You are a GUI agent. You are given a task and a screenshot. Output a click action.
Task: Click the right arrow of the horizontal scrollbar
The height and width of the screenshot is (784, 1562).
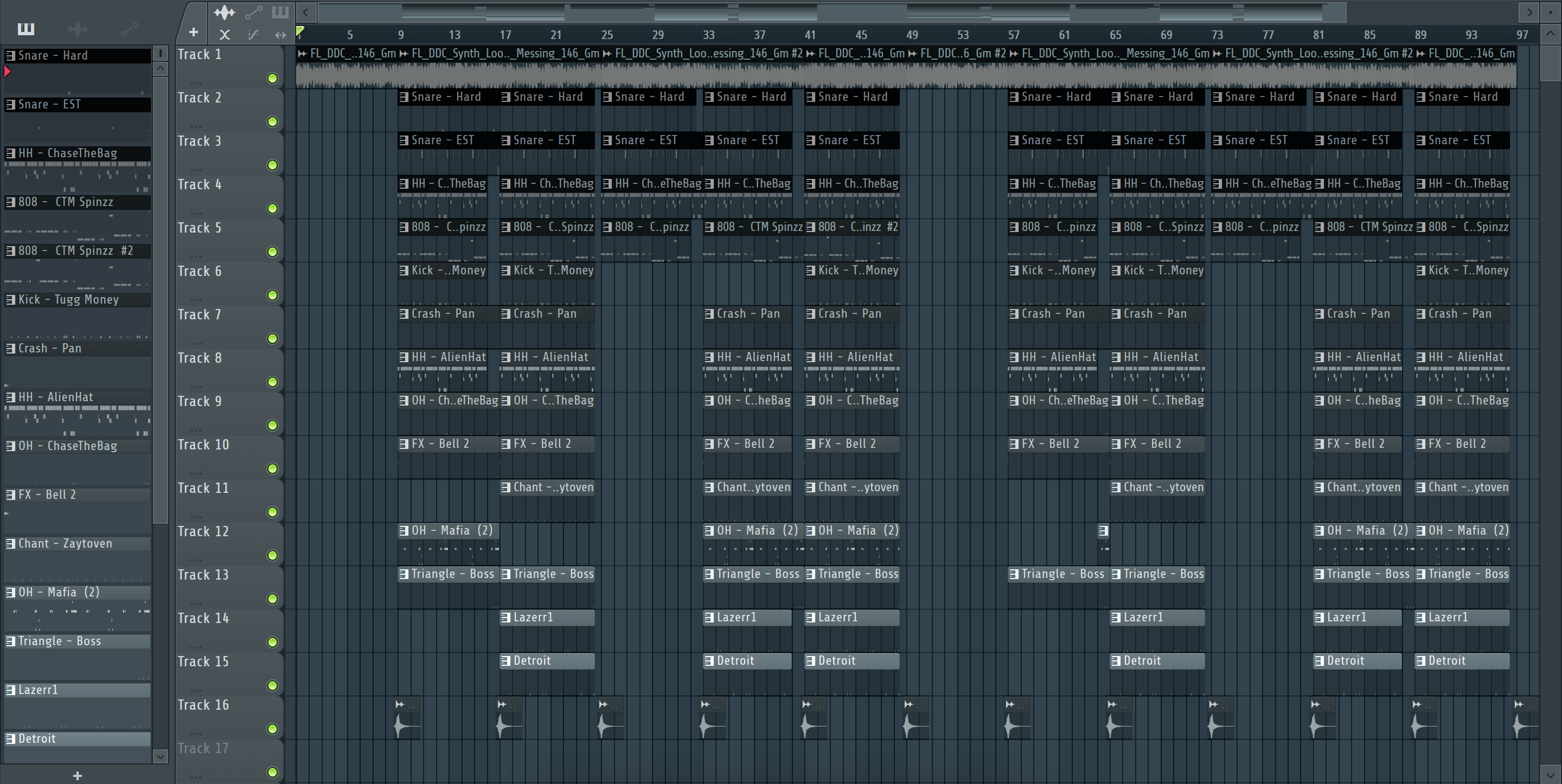(x=1529, y=12)
